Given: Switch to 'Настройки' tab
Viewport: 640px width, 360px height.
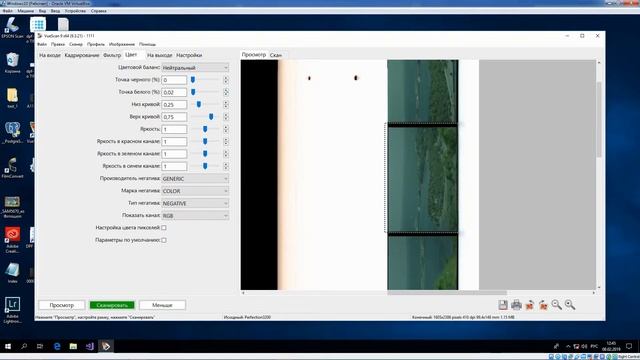Looking at the screenshot, I should point(189,55).
